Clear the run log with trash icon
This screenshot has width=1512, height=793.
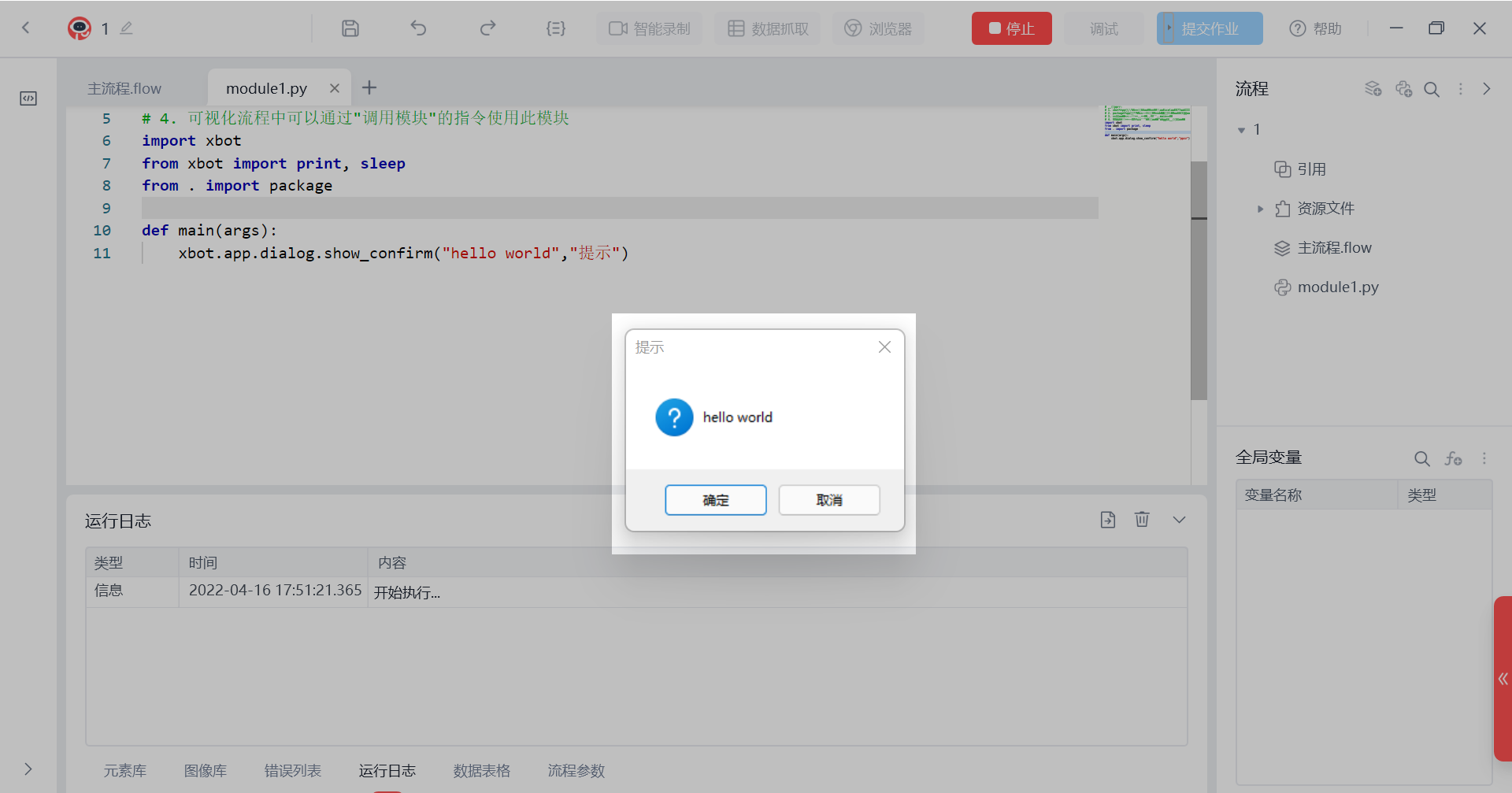point(1143,519)
